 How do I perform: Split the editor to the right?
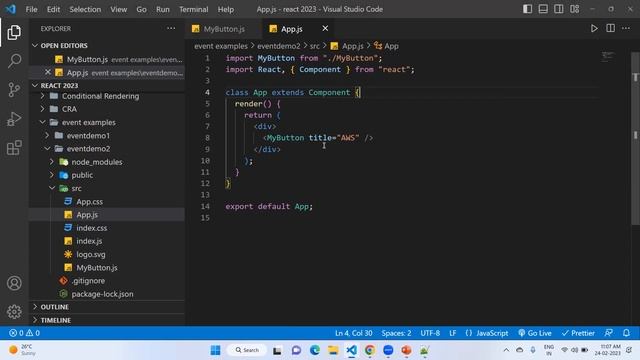tap(610, 29)
